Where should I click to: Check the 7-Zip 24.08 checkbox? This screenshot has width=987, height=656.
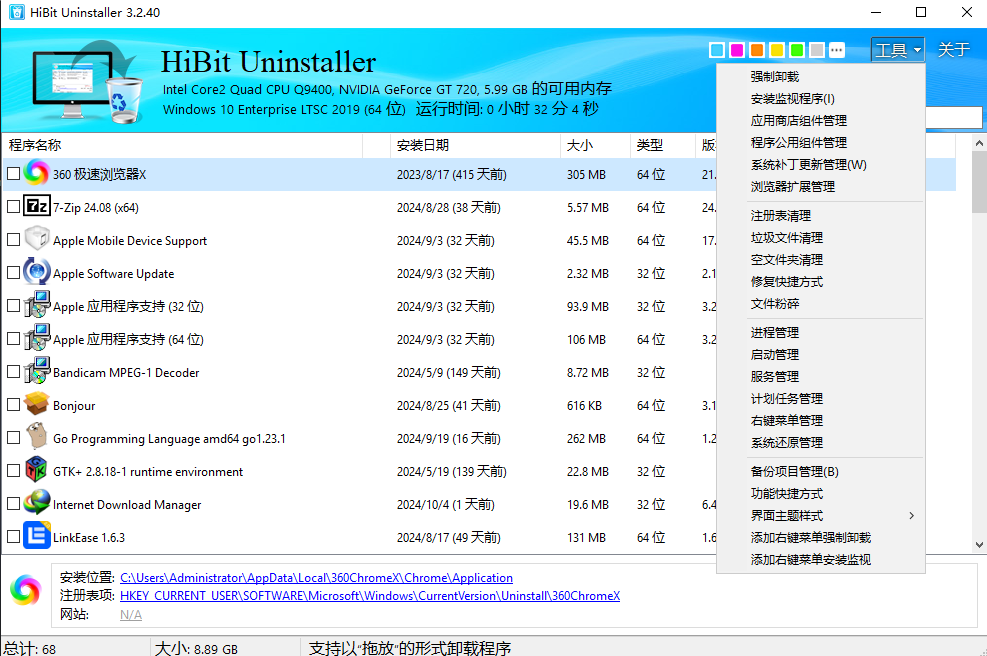click(13, 206)
